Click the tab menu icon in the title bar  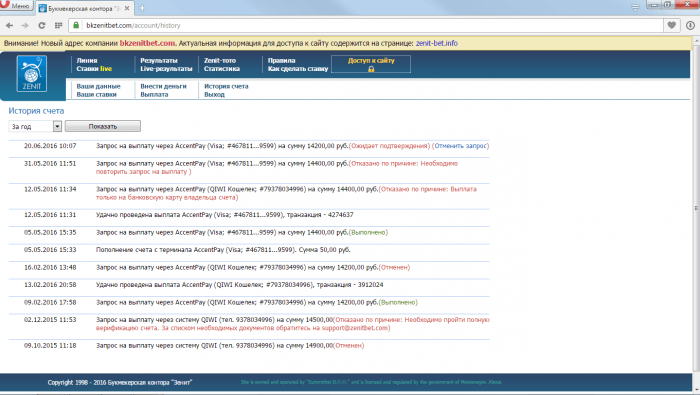pyautogui.click(x=635, y=8)
